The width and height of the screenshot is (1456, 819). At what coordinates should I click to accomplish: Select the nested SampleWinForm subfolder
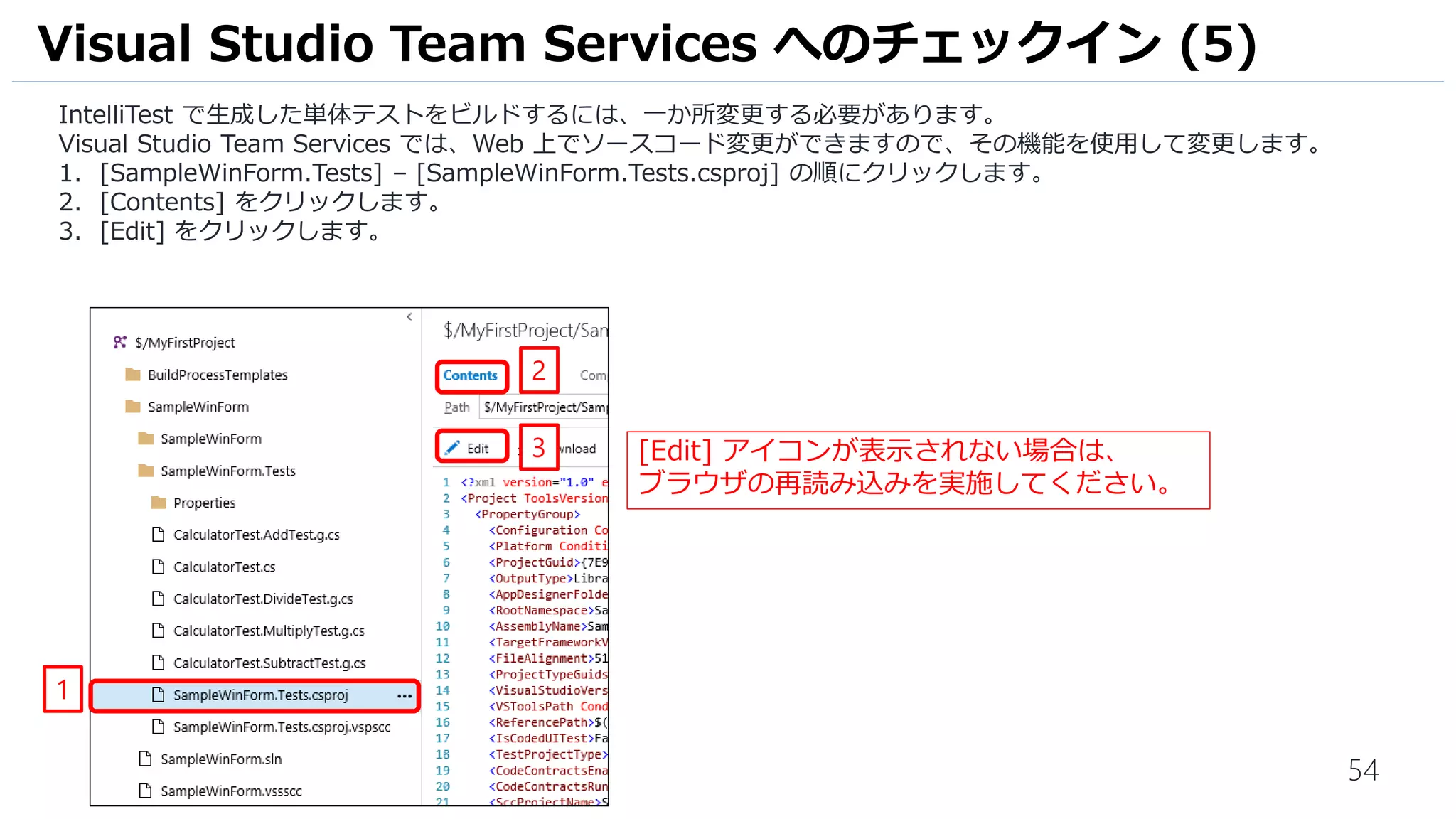[x=211, y=439]
